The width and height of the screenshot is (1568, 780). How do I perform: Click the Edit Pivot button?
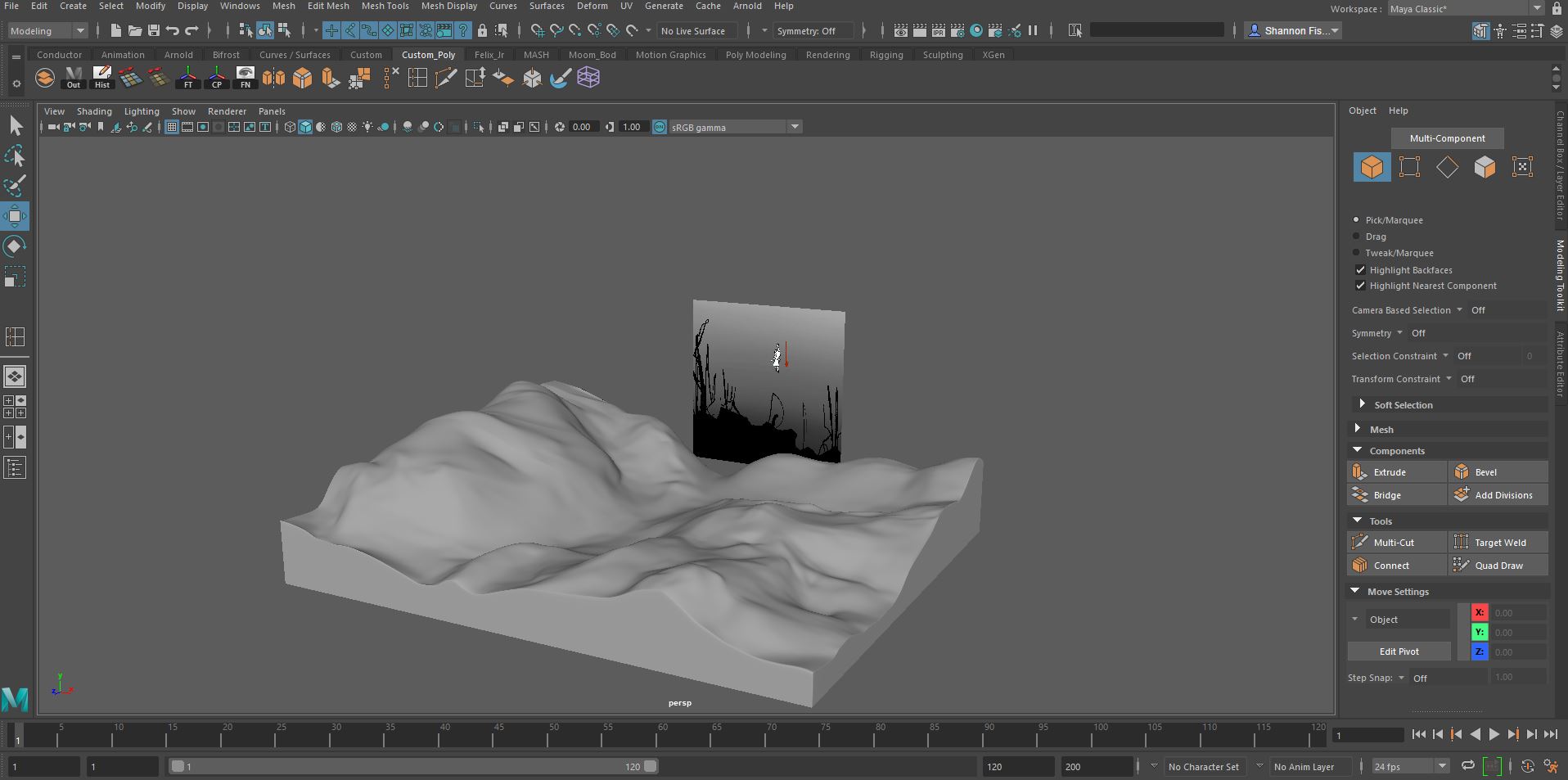point(1399,651)
